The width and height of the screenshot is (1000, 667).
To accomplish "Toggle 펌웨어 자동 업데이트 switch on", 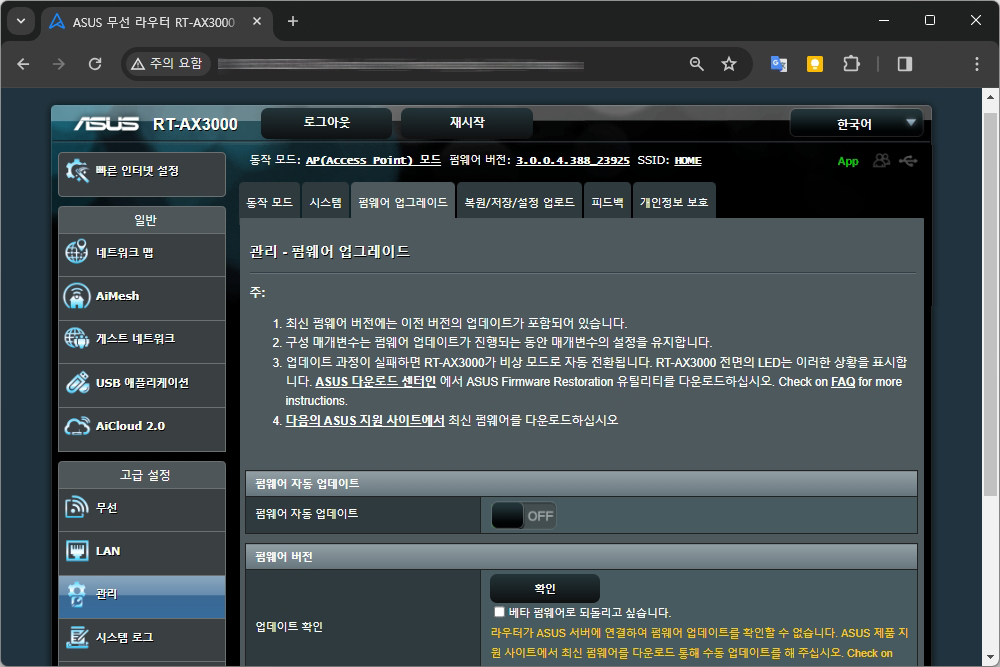I will [524, 516].
